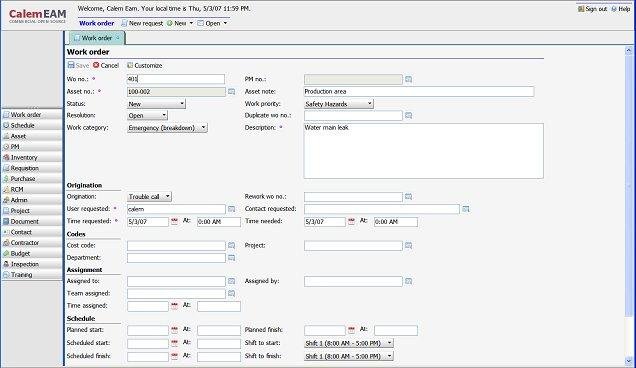This screenshot has height=368, width=636.
Task: Open the Shift to finish dropdown
Action: click(x=349, y=356)
